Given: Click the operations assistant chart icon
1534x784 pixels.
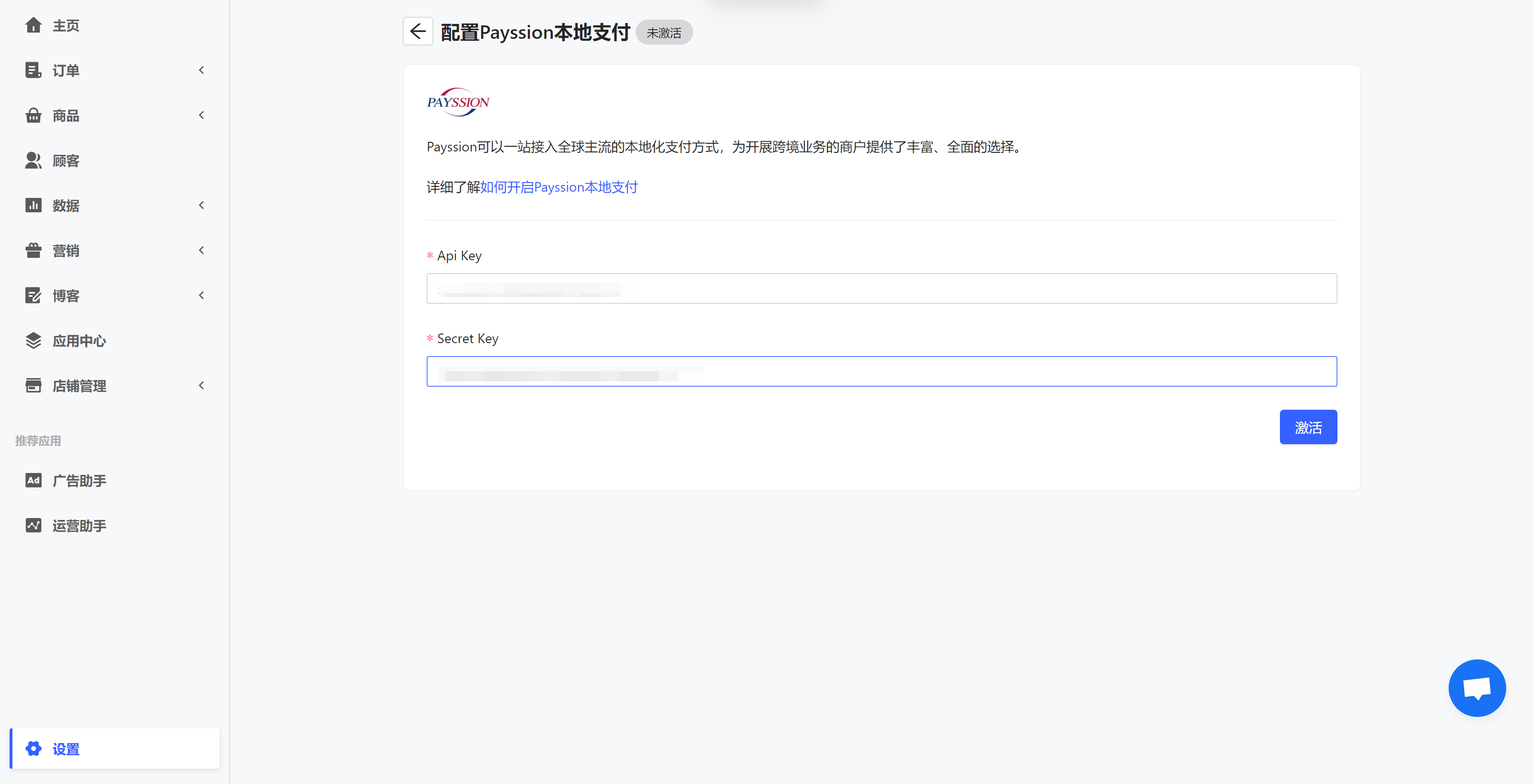Looking at the screenshot, I should pos(34,526).
